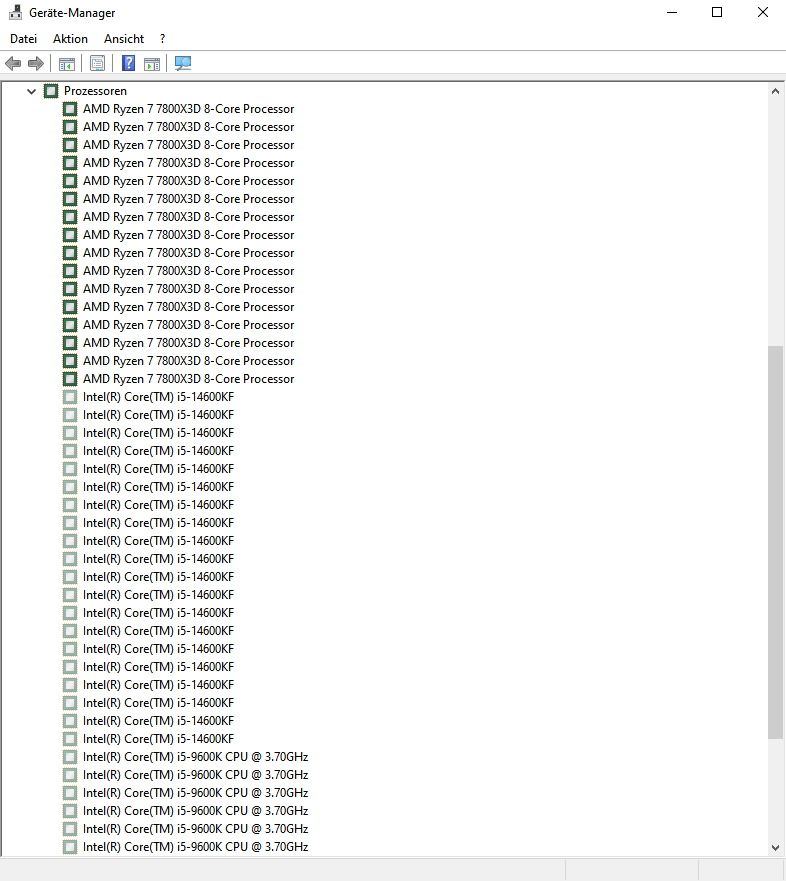786x881 pixels.
Task: Toggle the action pane show/hide icon
Action: tap(152, 63)
